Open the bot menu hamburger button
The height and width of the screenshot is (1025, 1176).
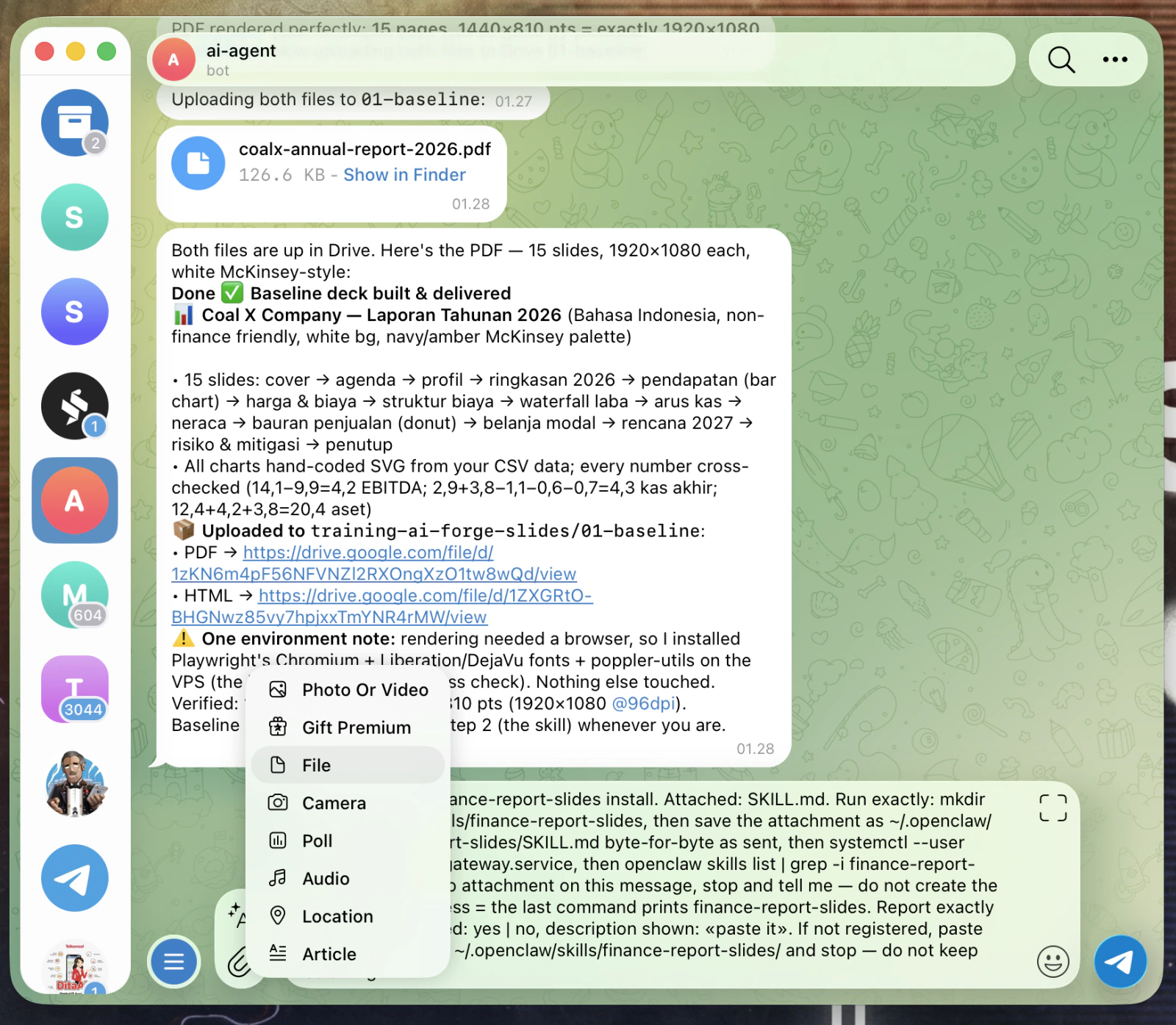pyautogui.click(x=174, y=961)
